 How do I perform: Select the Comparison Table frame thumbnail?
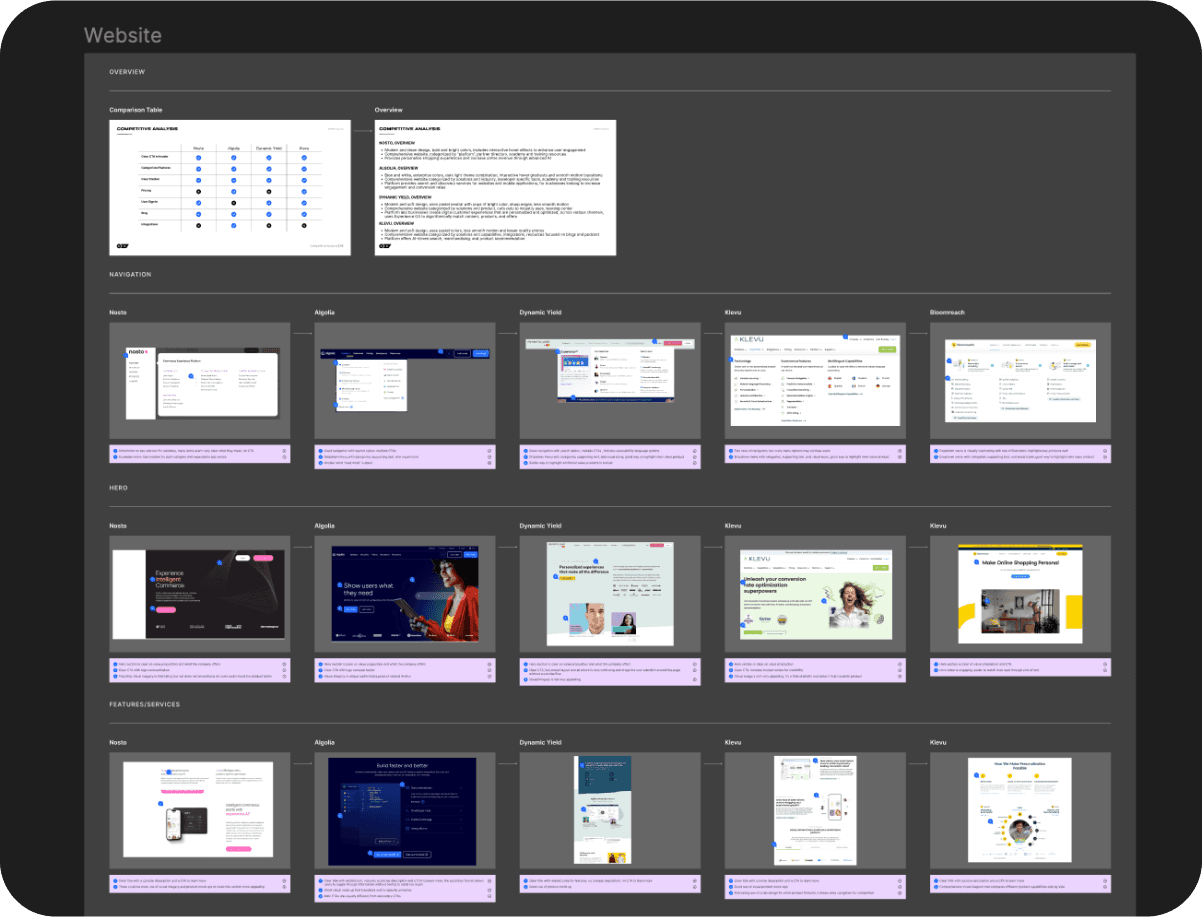[230, 187]
